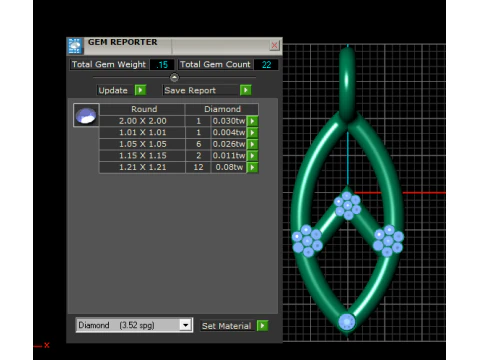Select the round gem thumbnail
480x360 pixels.
pyautogui.click(x=86, y=115)
